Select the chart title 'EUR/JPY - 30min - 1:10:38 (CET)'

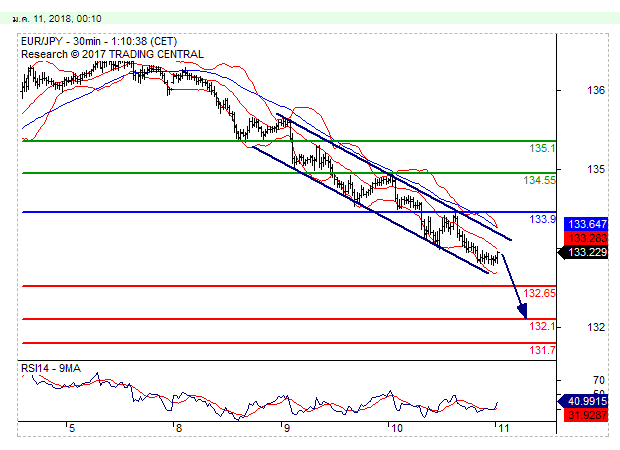(99, 41)
